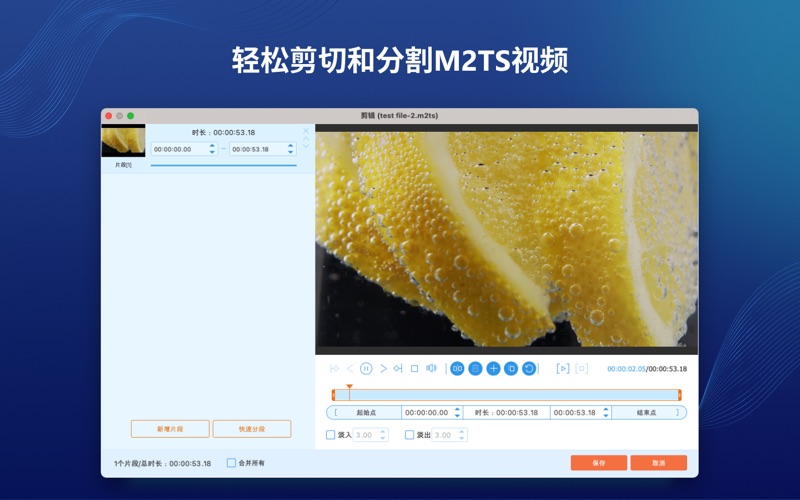Click the blue copy segment icon
The height and width of the screenshot is (500, 800).
click(x=511, y=369)
